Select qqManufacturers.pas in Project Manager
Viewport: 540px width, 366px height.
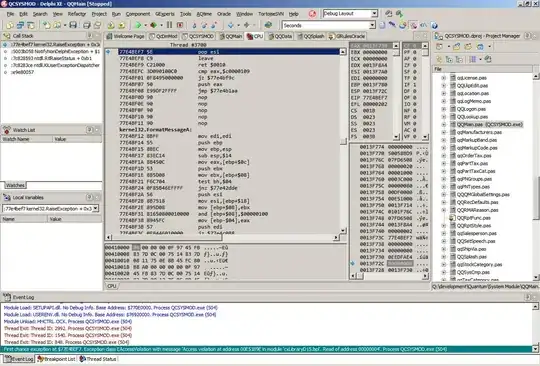(479, 132)
